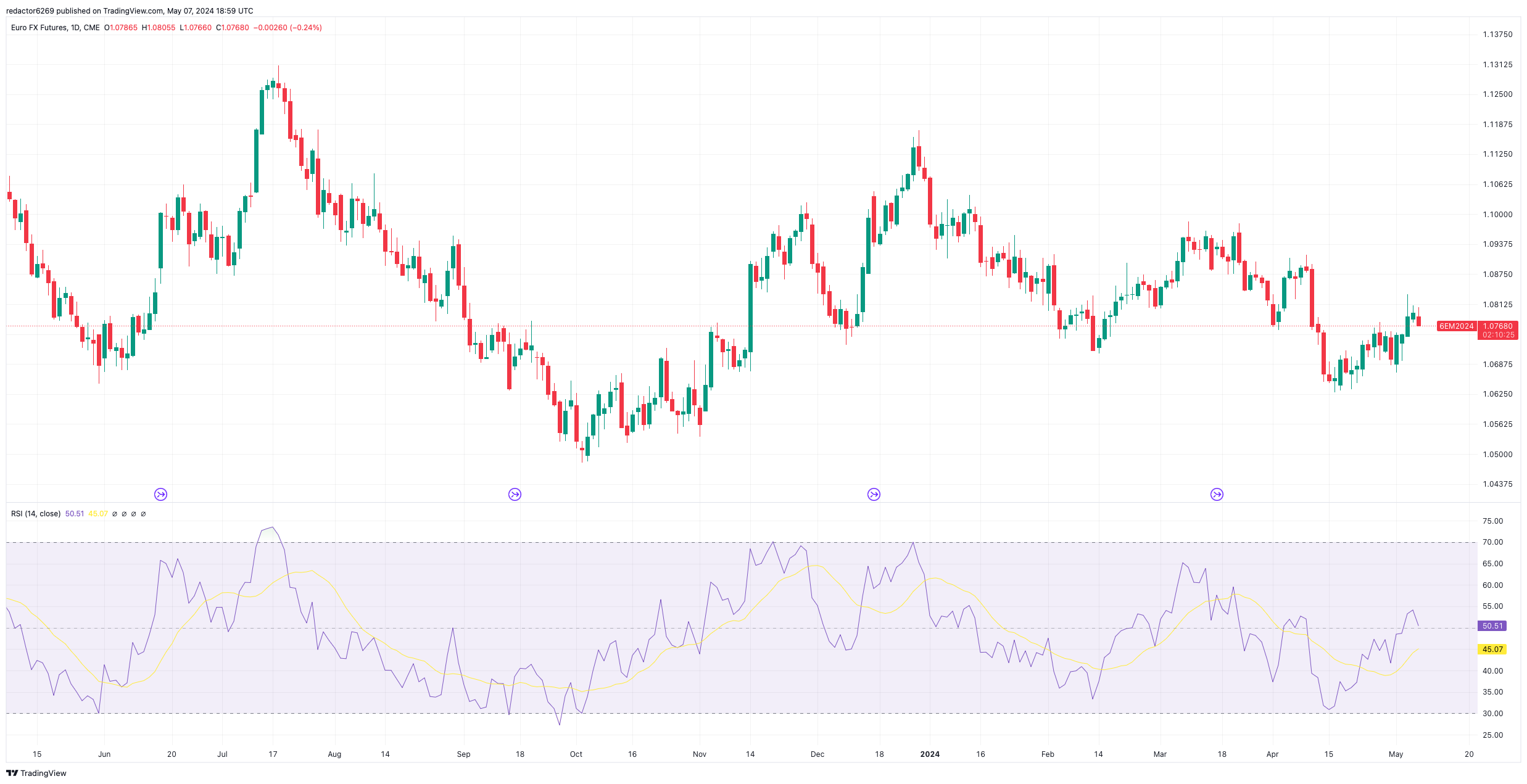
Task: Click the last empty-set icon in RSI row
Action: tap(144, 513)
